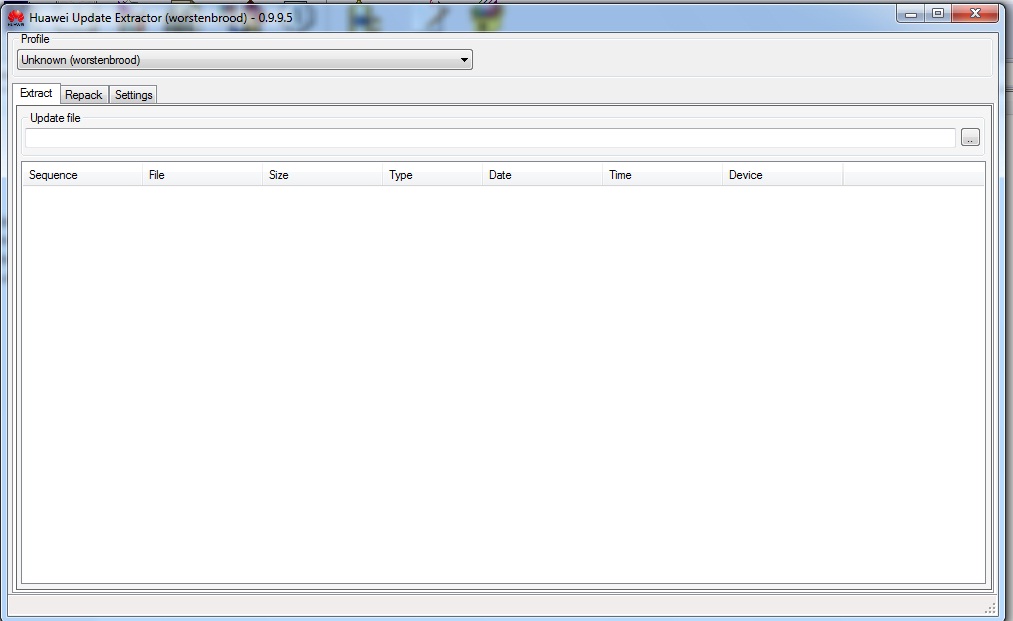Click the Huawei logo icon in title bar
Image resolution: width=1013 pixels, height=621 pixels.
coord(16,18)
